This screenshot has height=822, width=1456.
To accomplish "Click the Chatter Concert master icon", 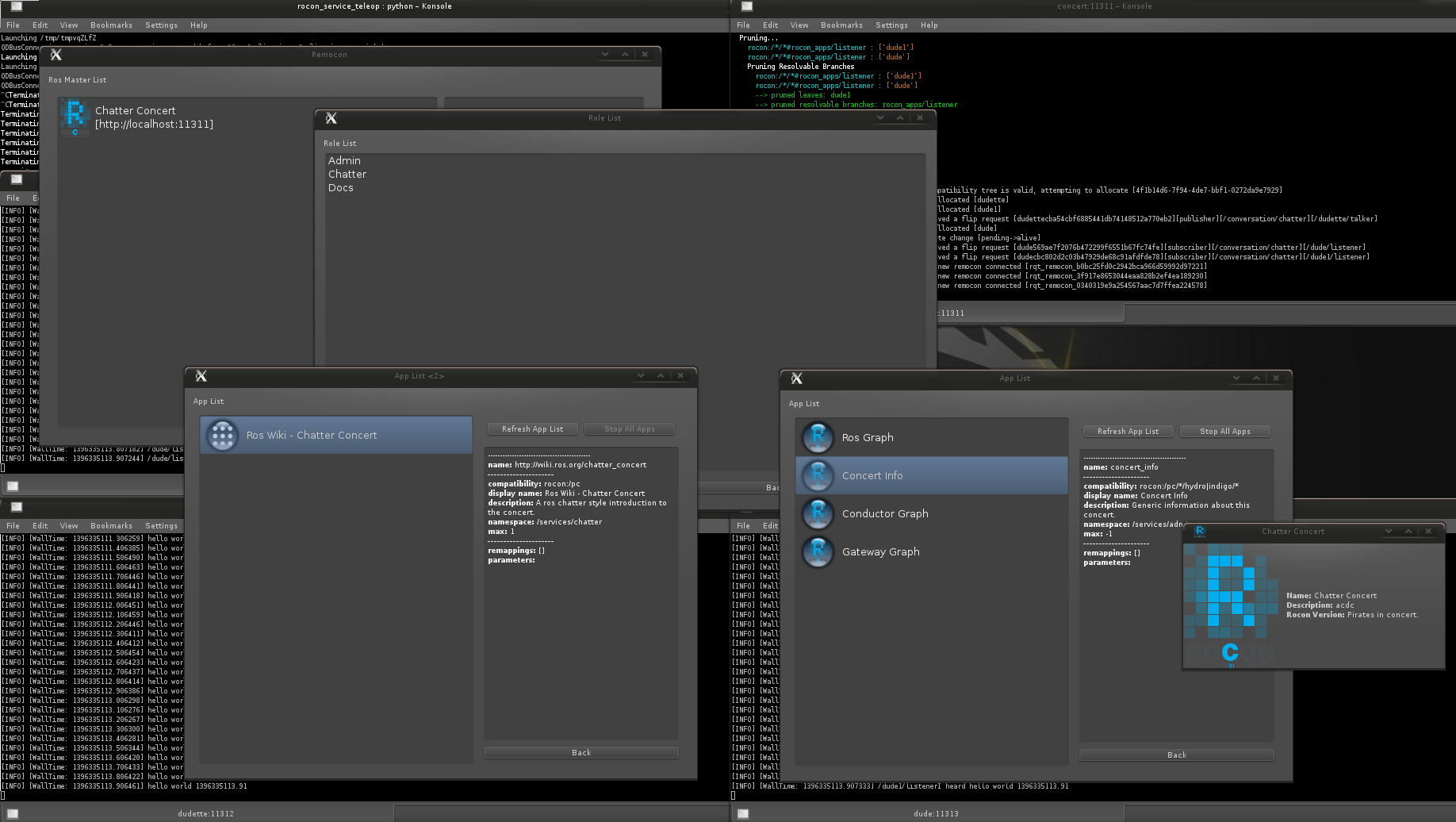I will (x=75, y=117).
